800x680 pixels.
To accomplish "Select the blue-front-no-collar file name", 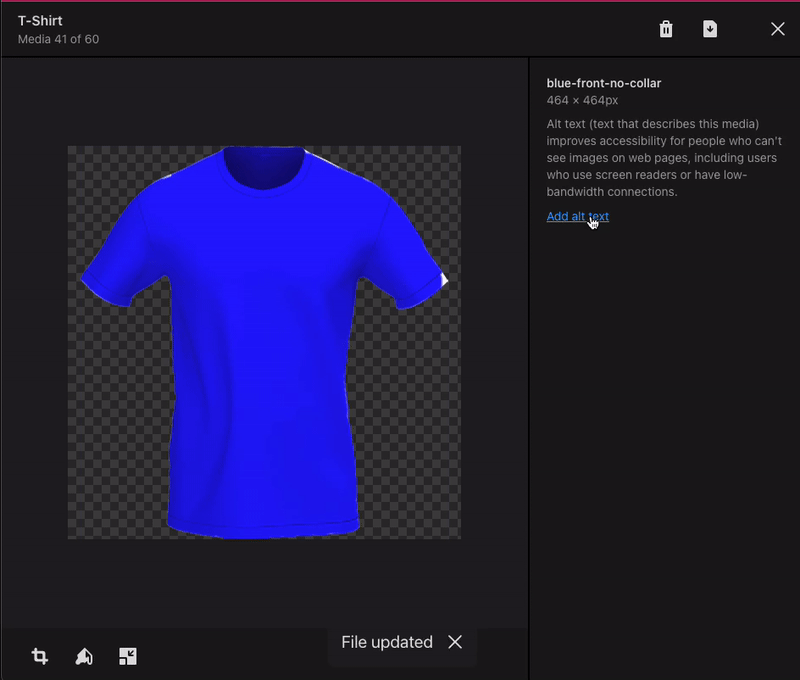I will click(603, 83).
